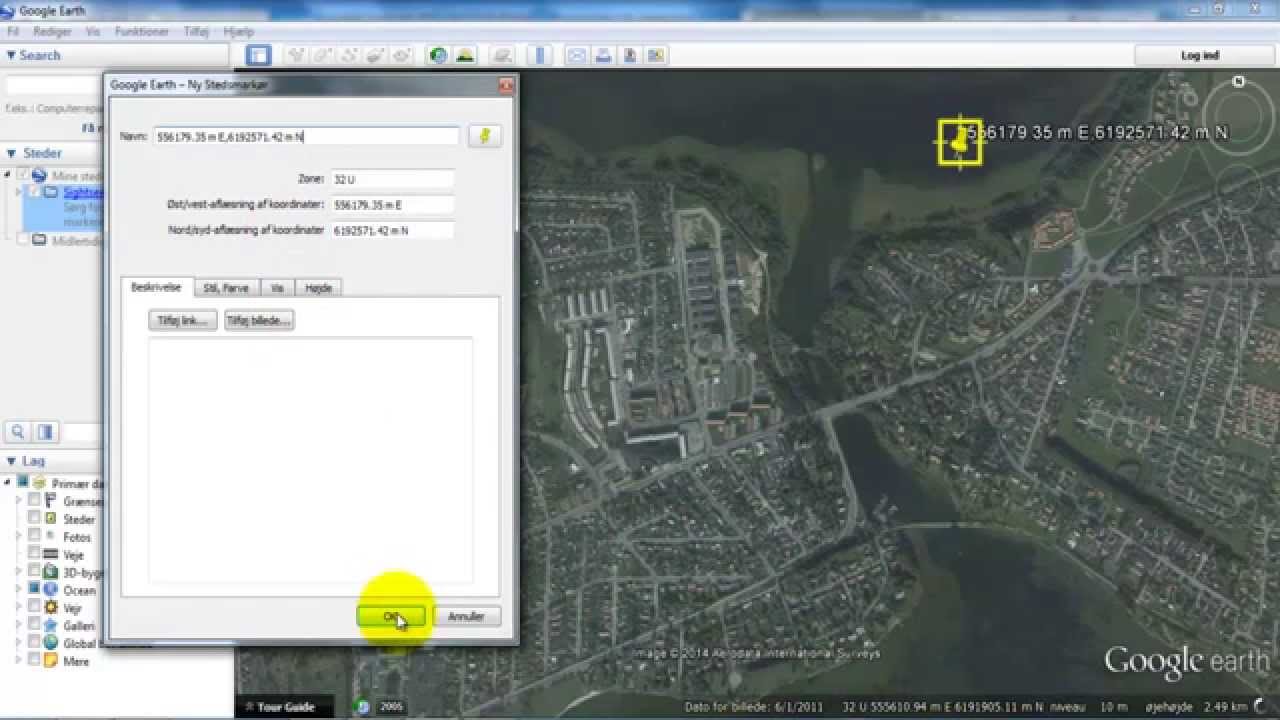Screen dimensions: 1280x720
Task: Click the Tilføj link... button
Action: click(x=183, y=320)
